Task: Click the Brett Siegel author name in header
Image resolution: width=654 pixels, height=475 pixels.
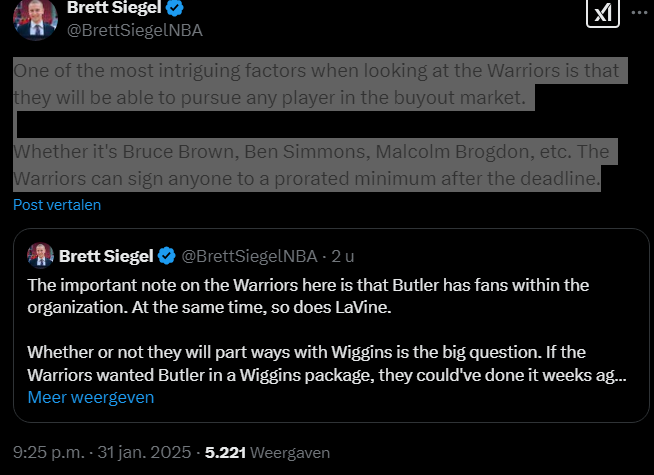Action: pyautogui.click(x=112, y=8)
